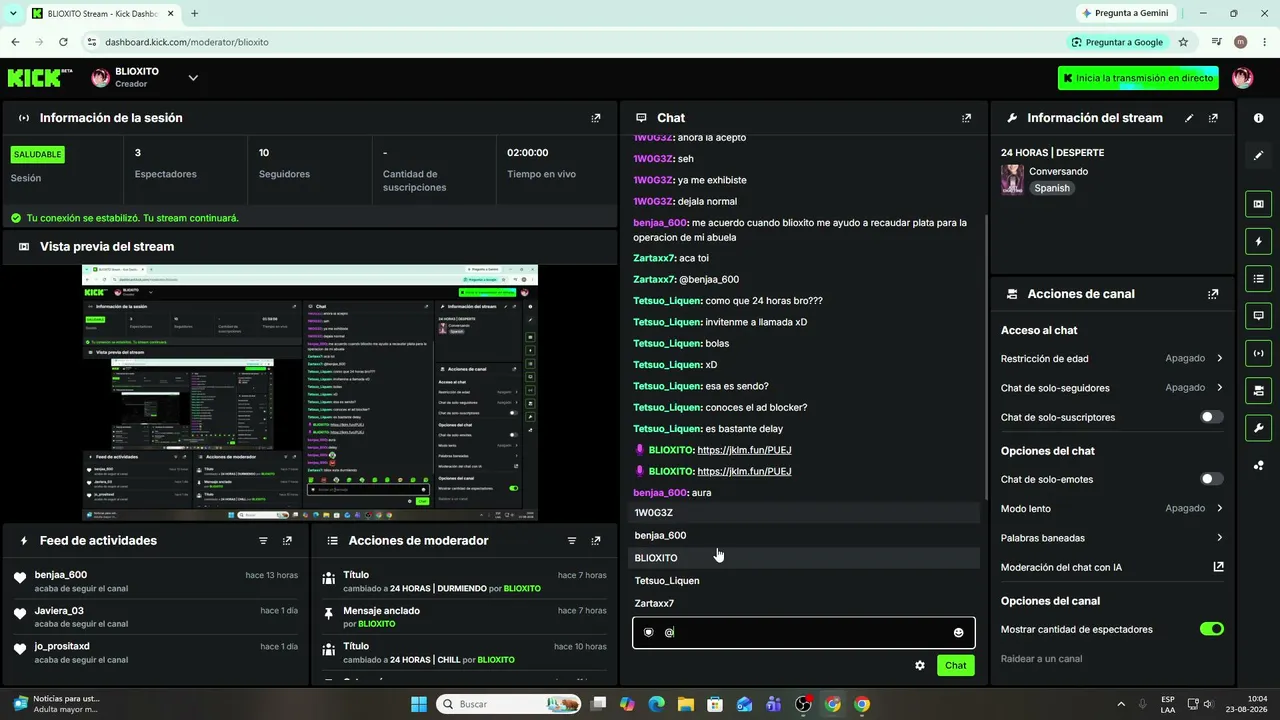
Task: Open the first jklm.fun/PUEJ link in chat
Action: point(744,450)
